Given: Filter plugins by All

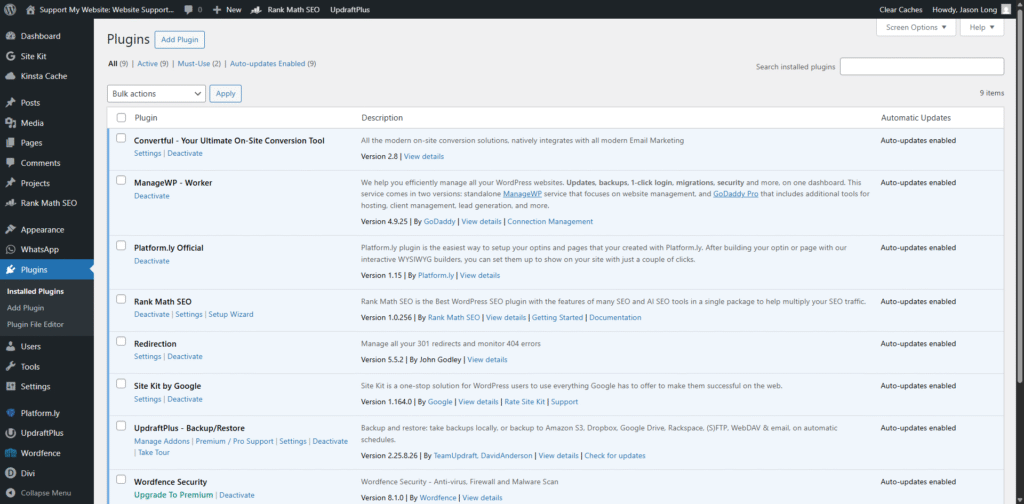Looking at the screenshot, I should pyautogui.click(x=113, y=64).
